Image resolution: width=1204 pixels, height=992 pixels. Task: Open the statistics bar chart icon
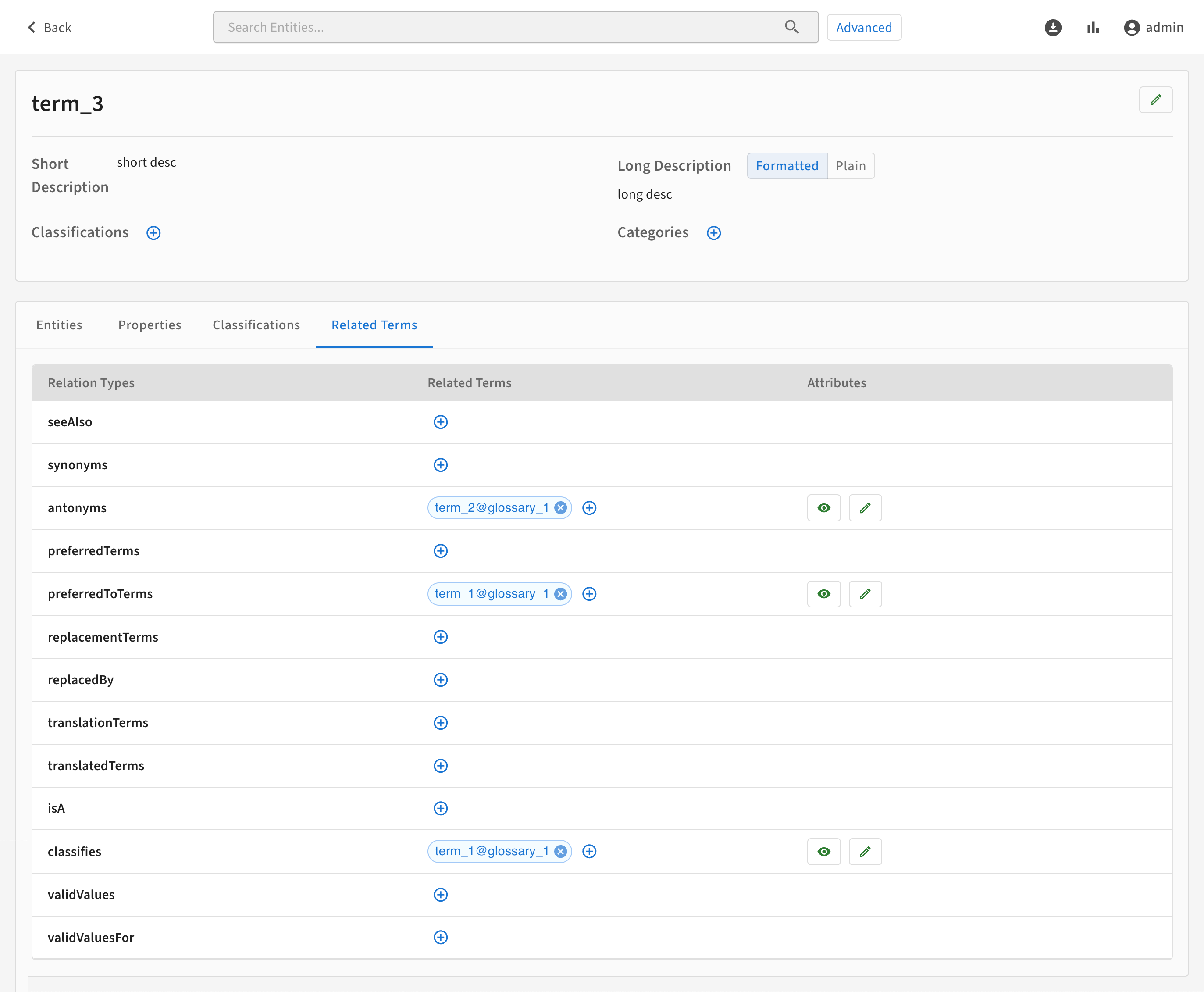[1093, 28]
